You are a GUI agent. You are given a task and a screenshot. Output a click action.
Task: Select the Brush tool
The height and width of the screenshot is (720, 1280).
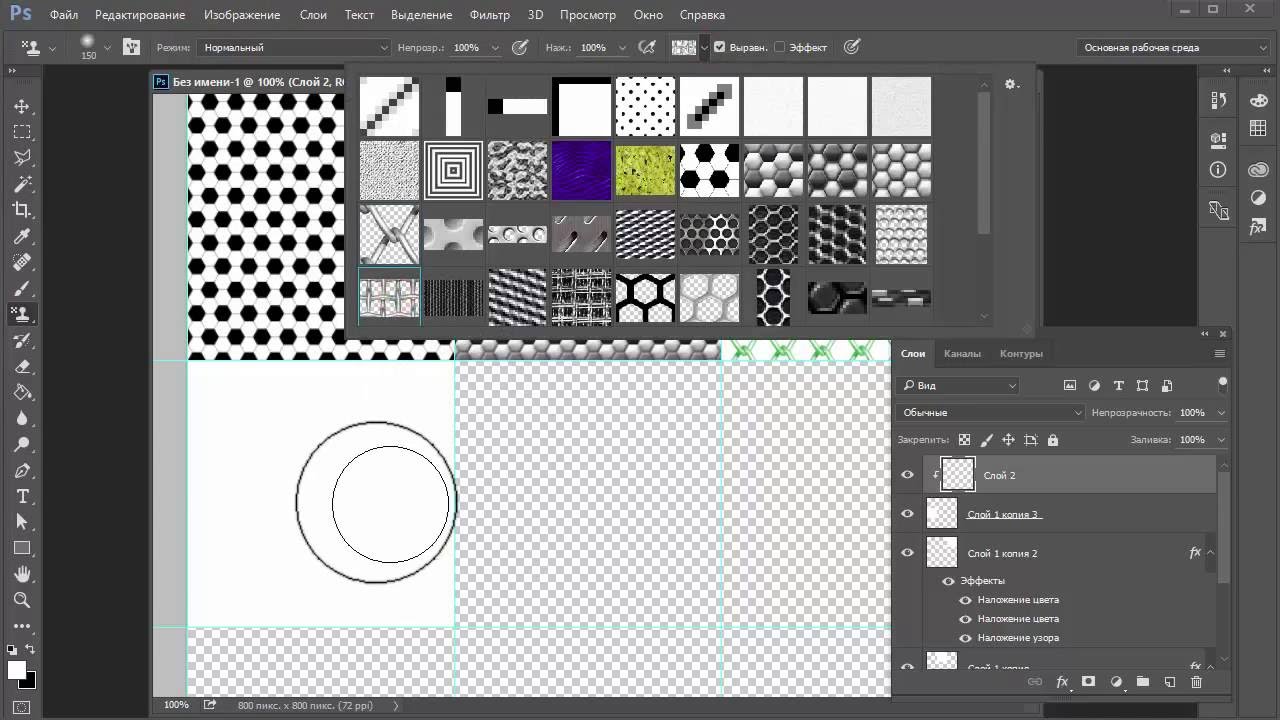[x=22, y=288]
